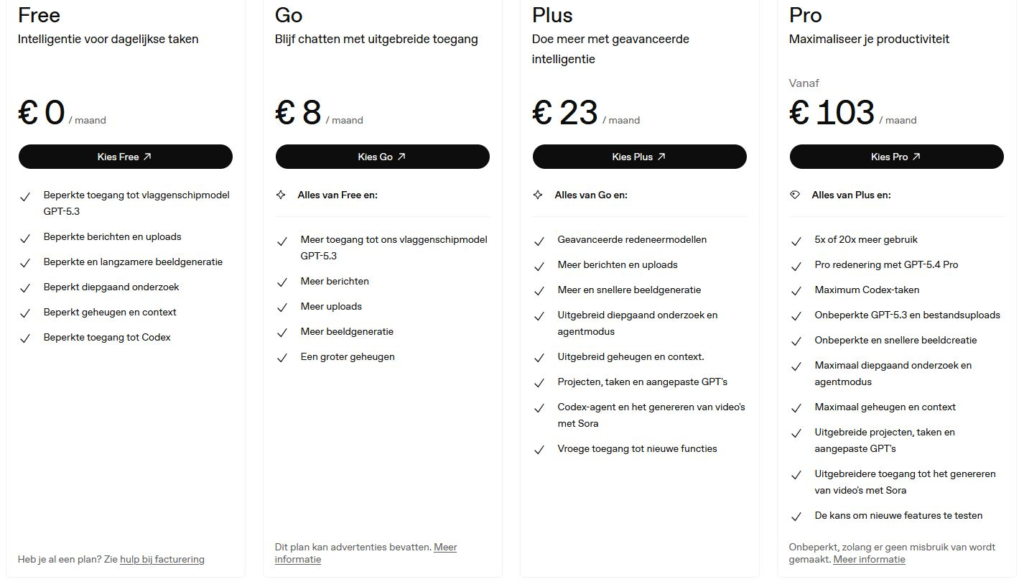Click the checkmark beside "Geavanceerde redeneermodellen"
Viewport: 1024px width, 582px height.
(538, 241)
